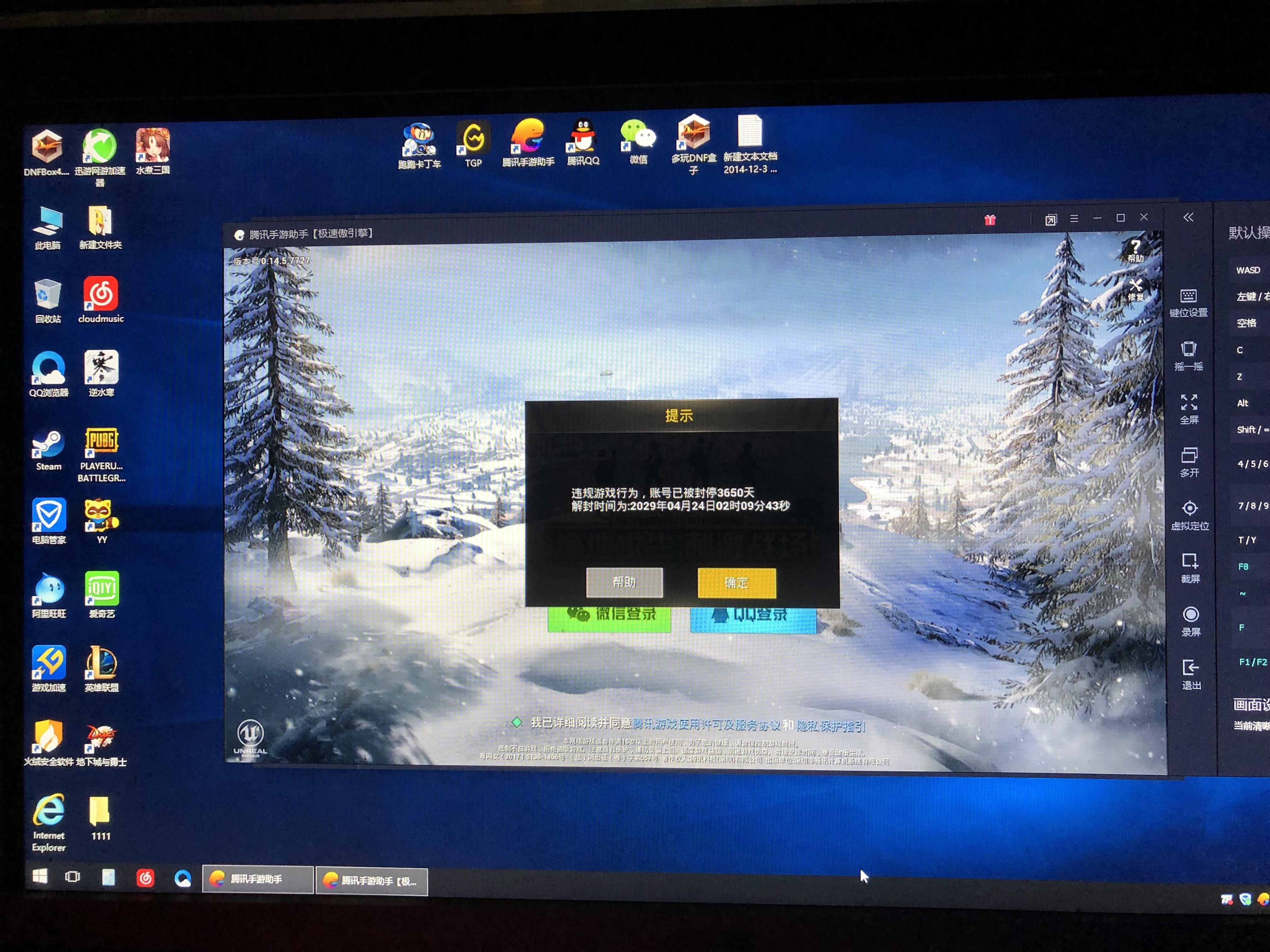Open the 电脑管家 desktop icon
This screenshot has height=952, width=1270.
pos(49,521)
